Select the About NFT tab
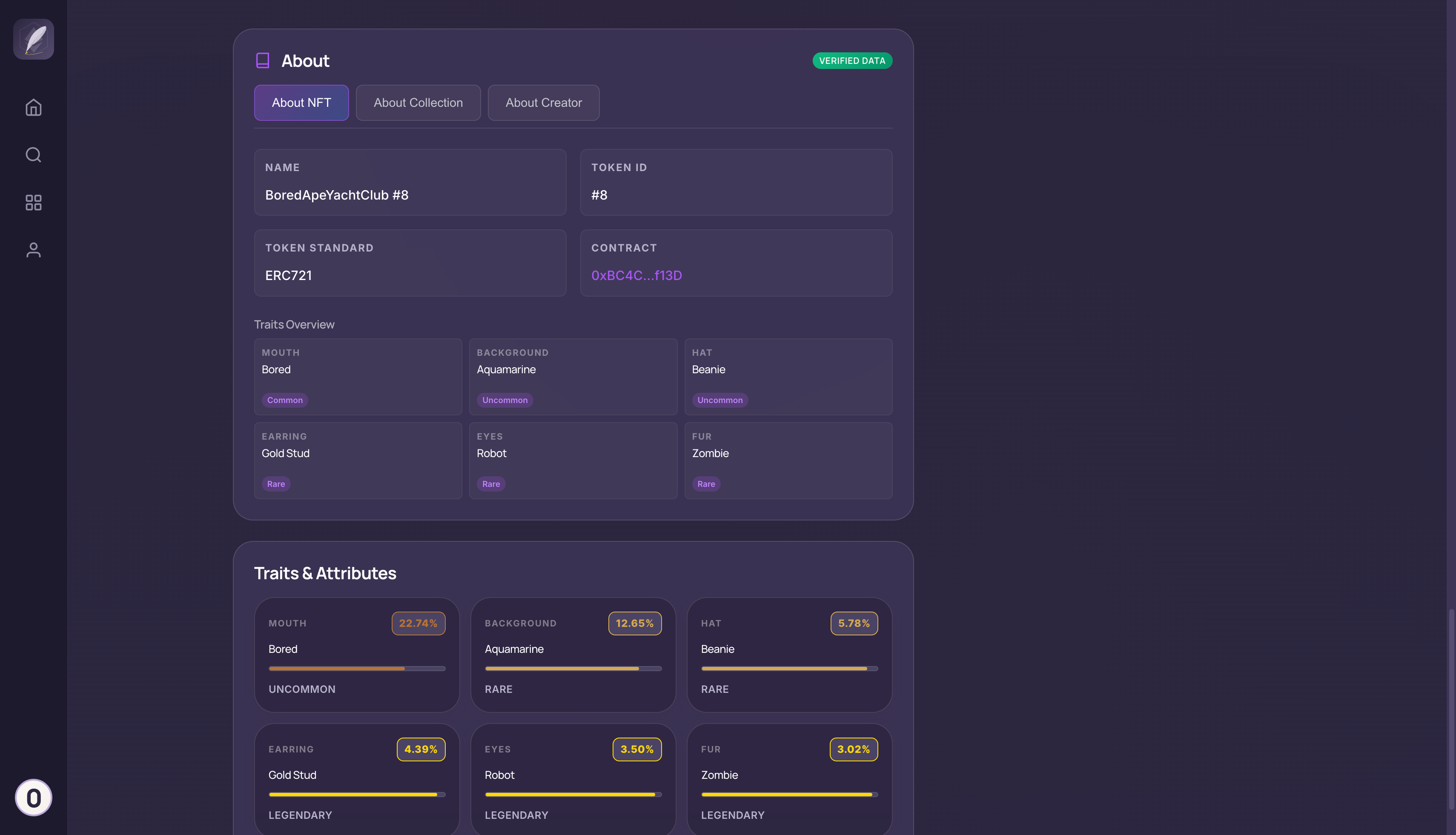 pos(301,103)
